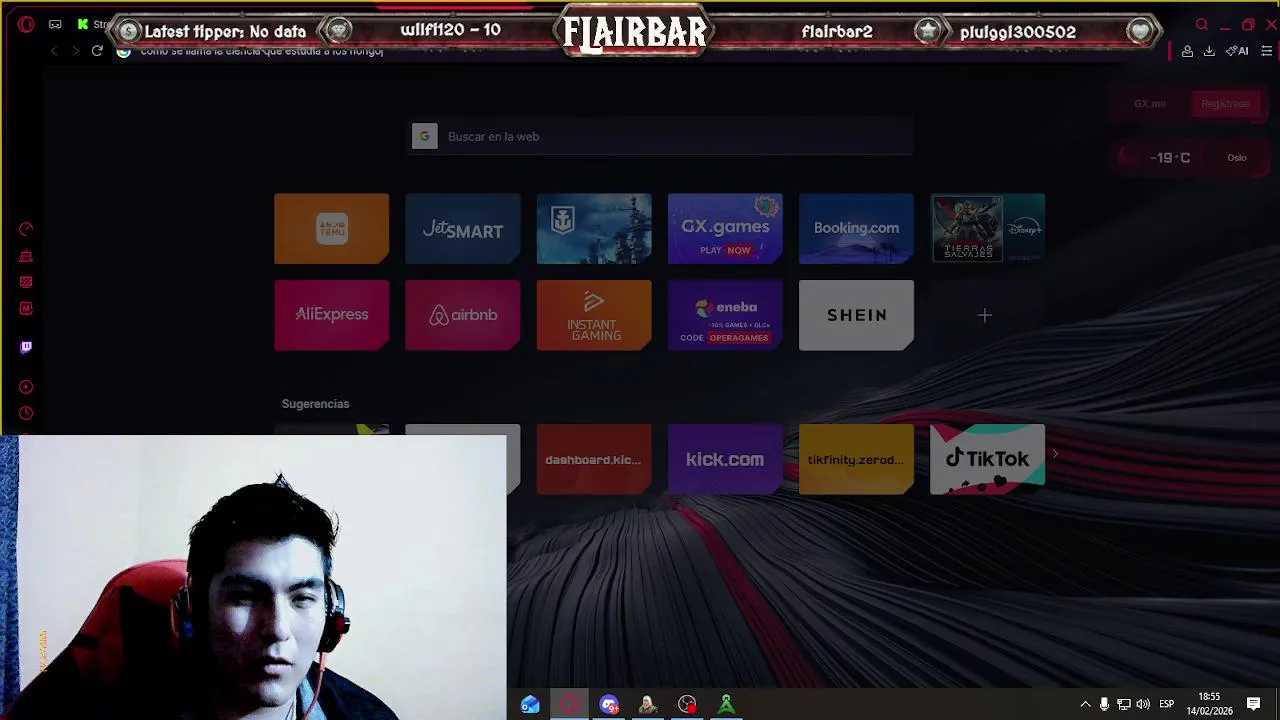This screenshot has width=1280, height=720.
Task: Open the TikTok suggestion tile
Action: (988, 459)
